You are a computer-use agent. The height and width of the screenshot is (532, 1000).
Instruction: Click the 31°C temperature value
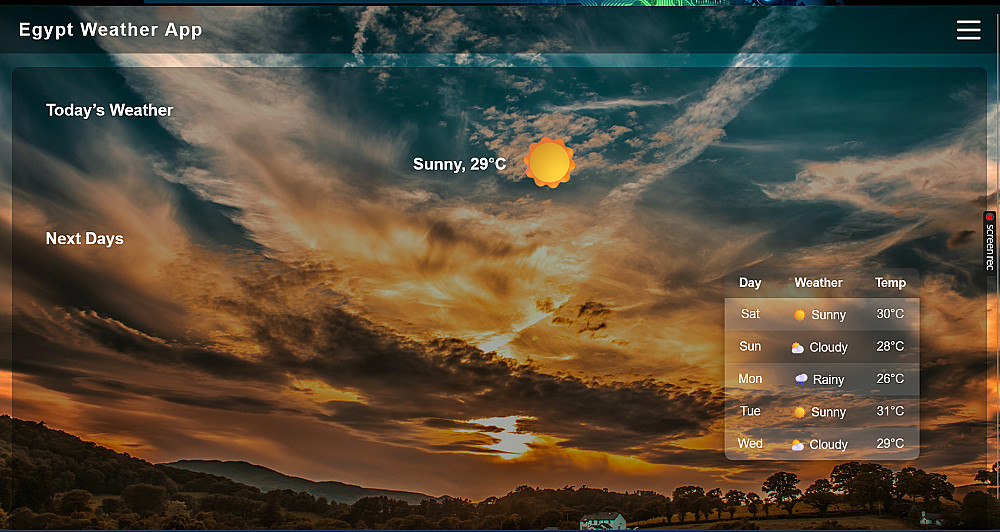pos(890,411)
